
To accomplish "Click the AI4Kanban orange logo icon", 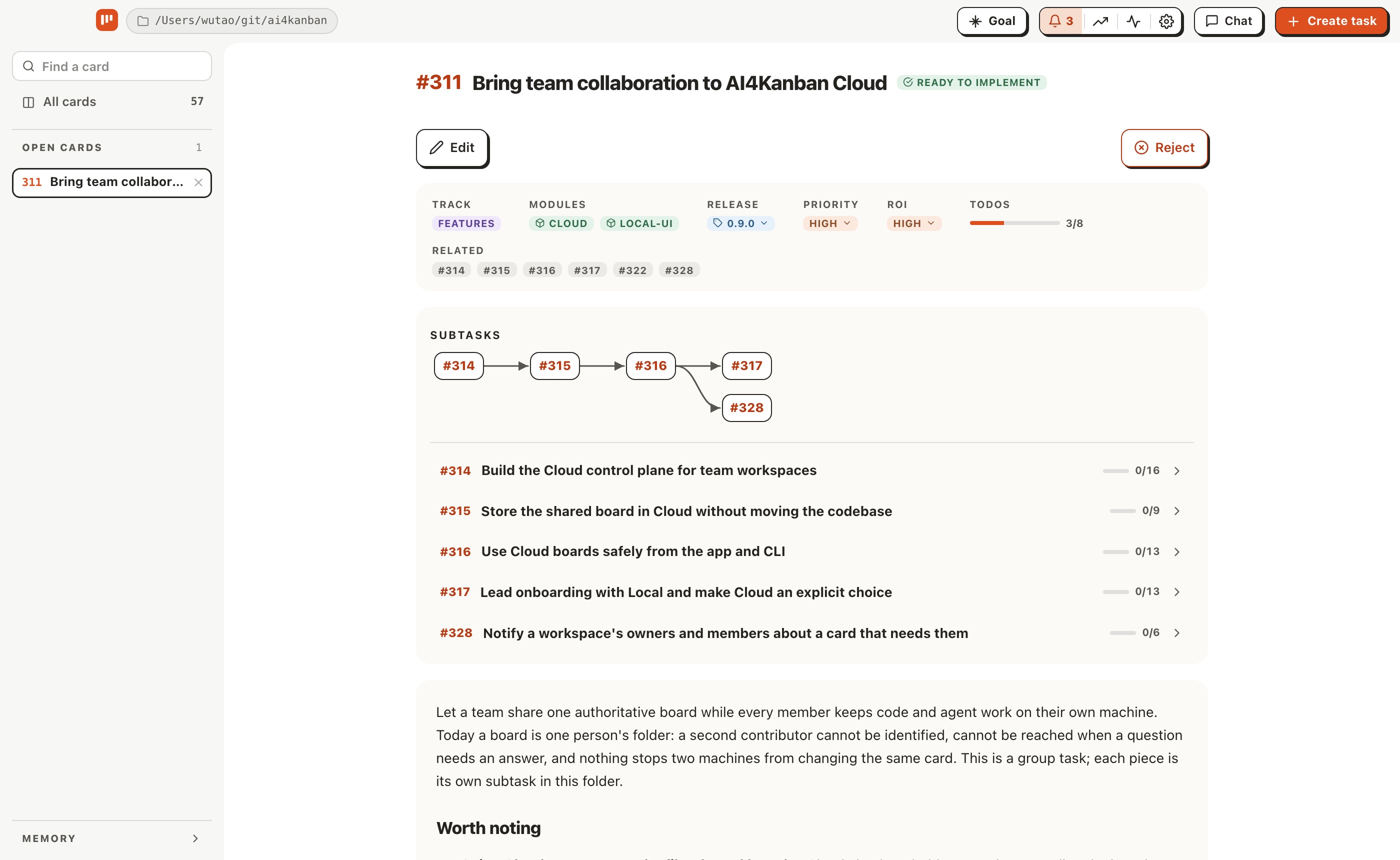I will (107, 20).
